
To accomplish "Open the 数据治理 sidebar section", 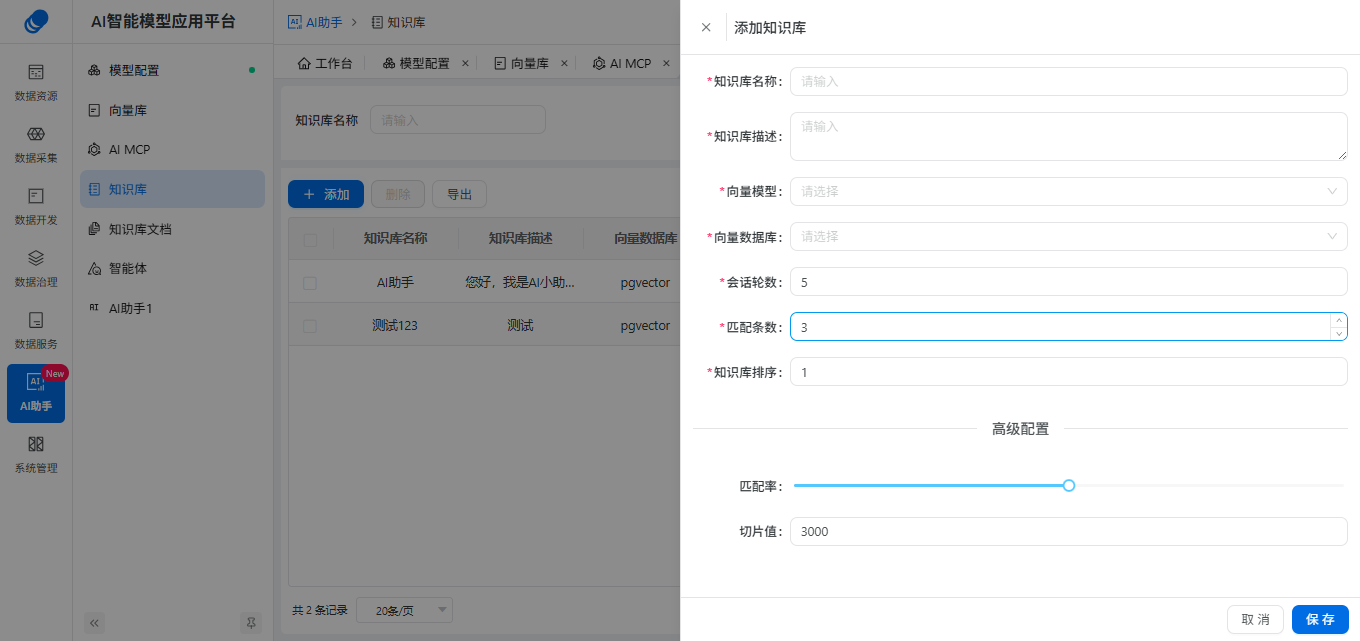I will 36,269.
